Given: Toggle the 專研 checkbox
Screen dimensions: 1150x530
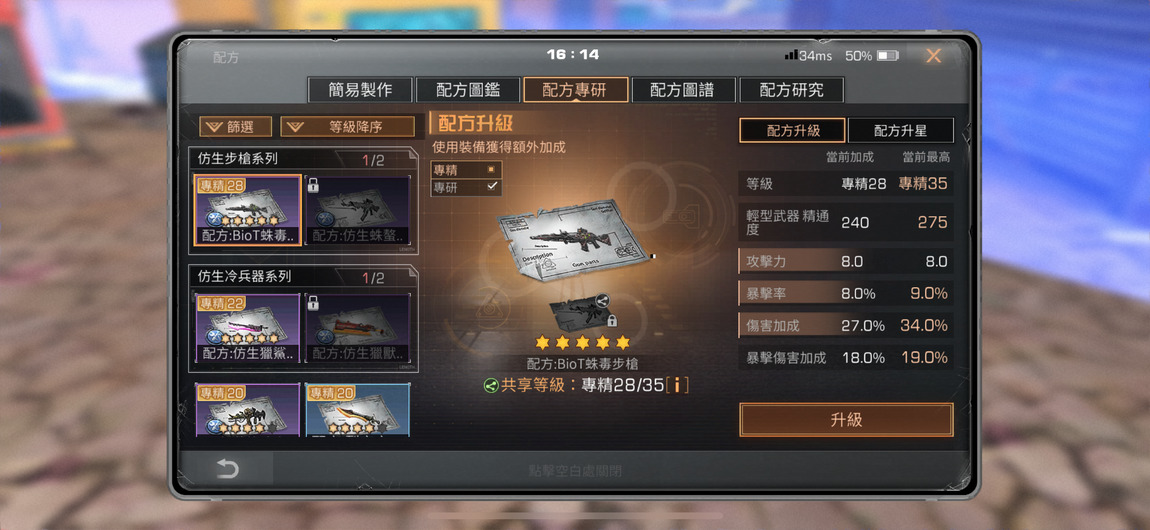Looking at the screenshot, I should pos(466,187).
